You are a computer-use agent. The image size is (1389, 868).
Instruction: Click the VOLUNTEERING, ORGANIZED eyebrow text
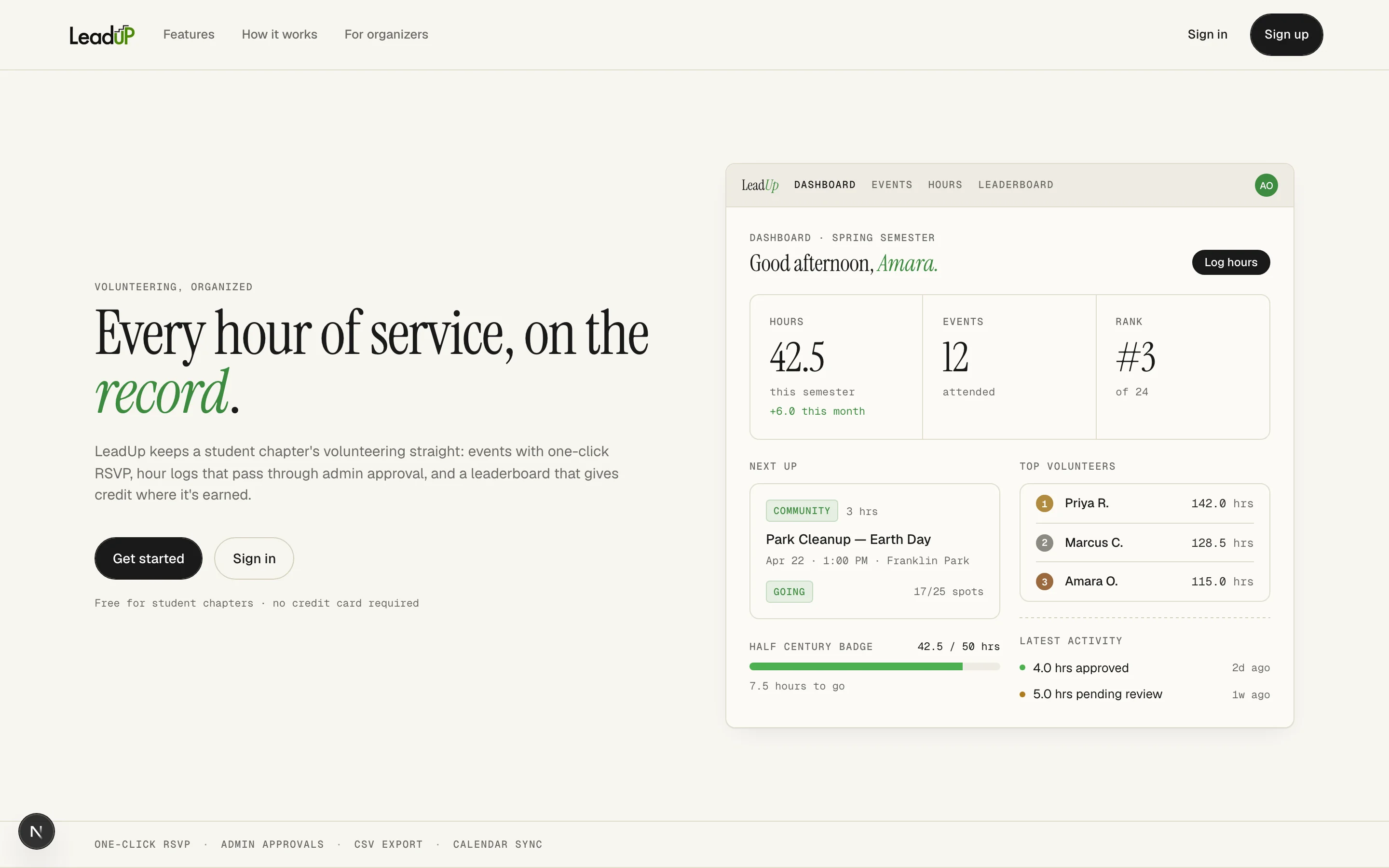(173, 287)
